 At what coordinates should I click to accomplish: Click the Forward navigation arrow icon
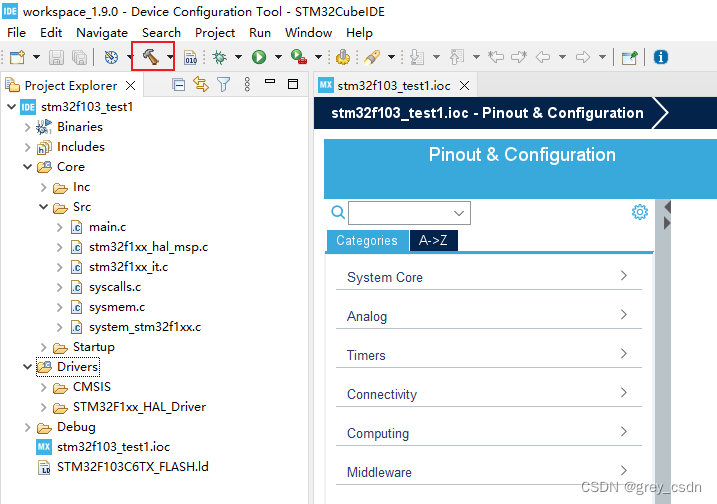[583, 57]
